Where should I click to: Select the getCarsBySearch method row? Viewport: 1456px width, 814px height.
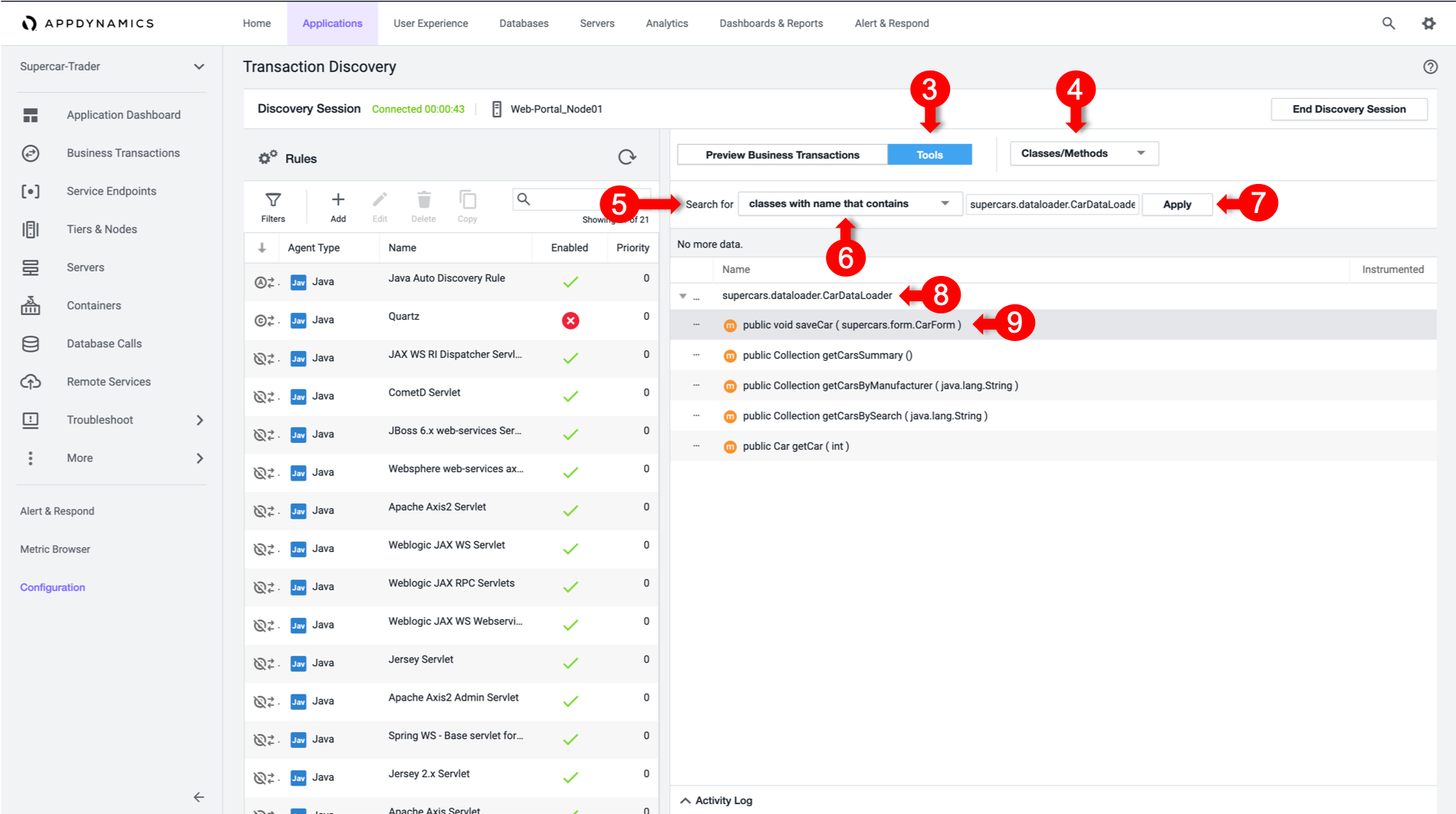point(1053,416)
